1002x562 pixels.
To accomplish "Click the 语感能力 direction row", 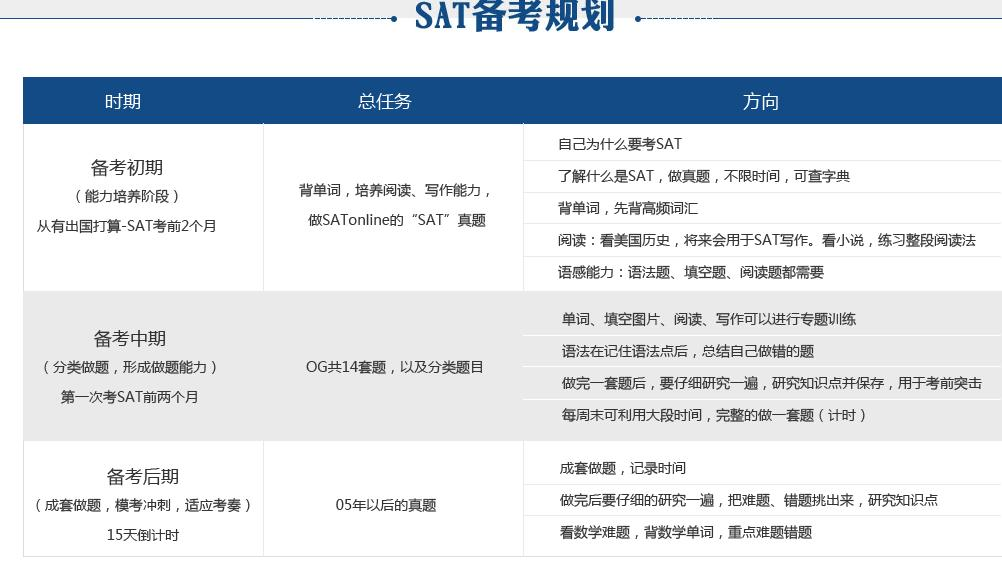I will point(690,272).
